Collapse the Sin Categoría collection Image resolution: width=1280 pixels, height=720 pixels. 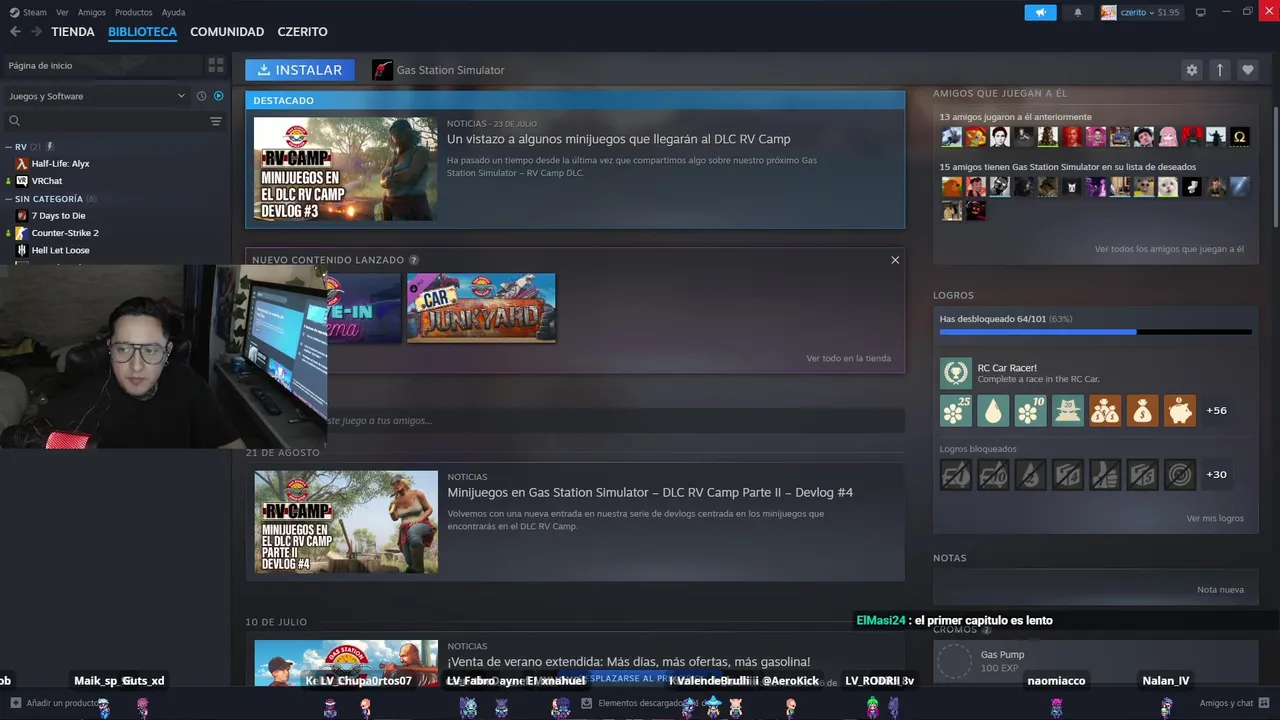pyautogui.click(x=9, y=199)
